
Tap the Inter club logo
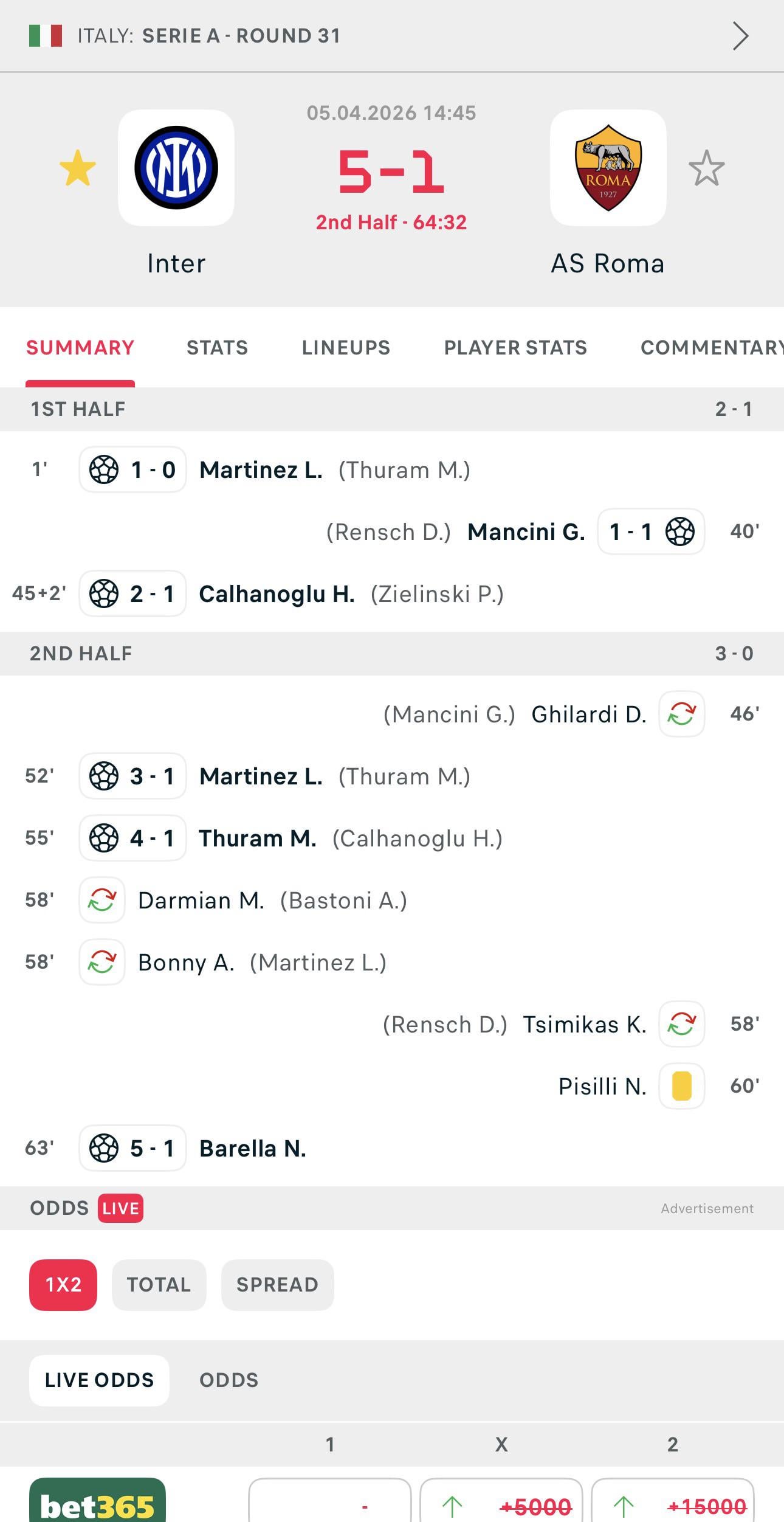click(x=176, y=168)
